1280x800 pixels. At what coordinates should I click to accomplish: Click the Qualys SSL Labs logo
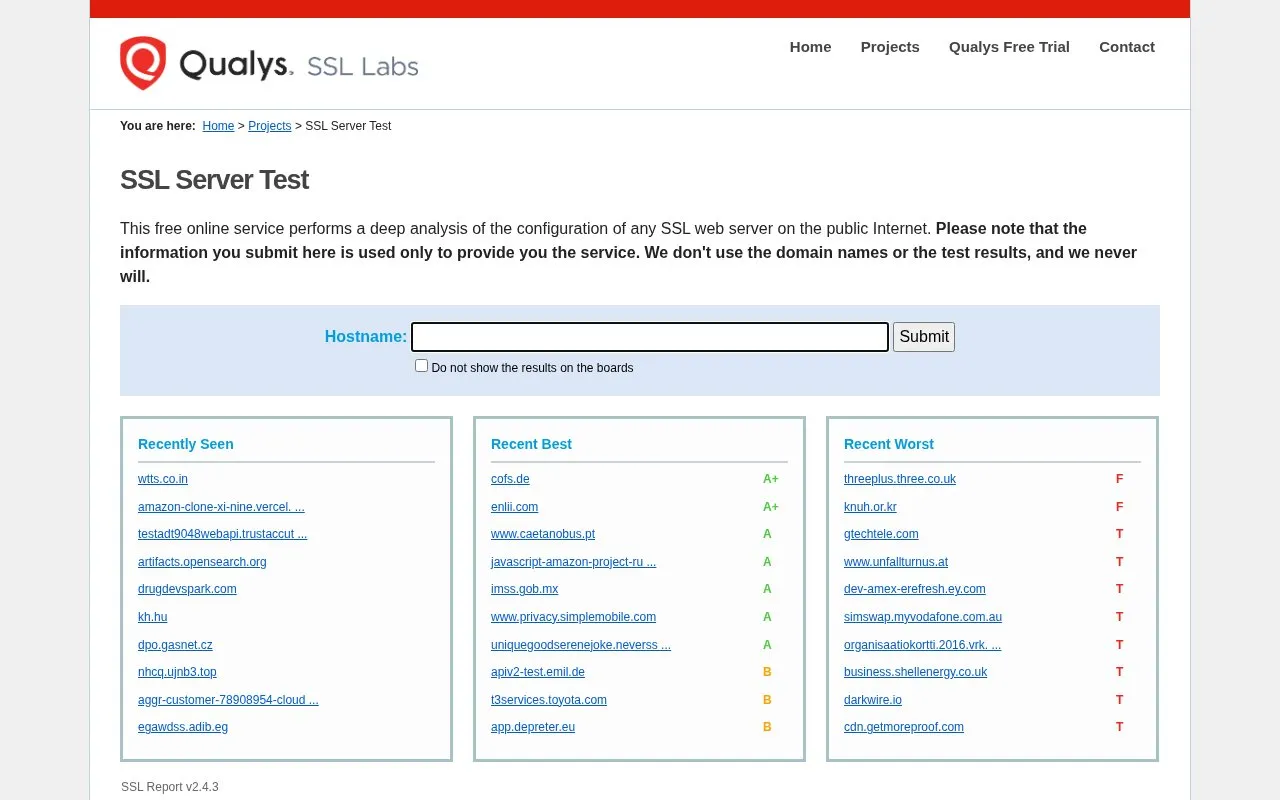[x=269, y=63]
